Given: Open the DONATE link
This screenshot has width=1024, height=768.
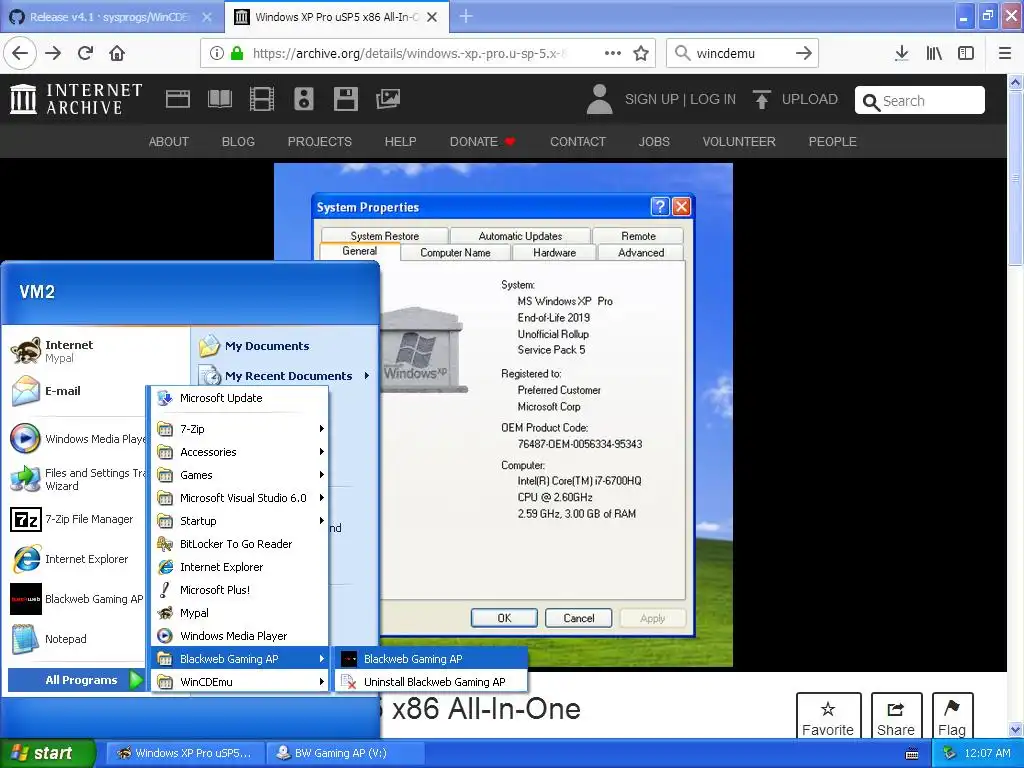Looking at the screenshot, I should click(483, 142).
